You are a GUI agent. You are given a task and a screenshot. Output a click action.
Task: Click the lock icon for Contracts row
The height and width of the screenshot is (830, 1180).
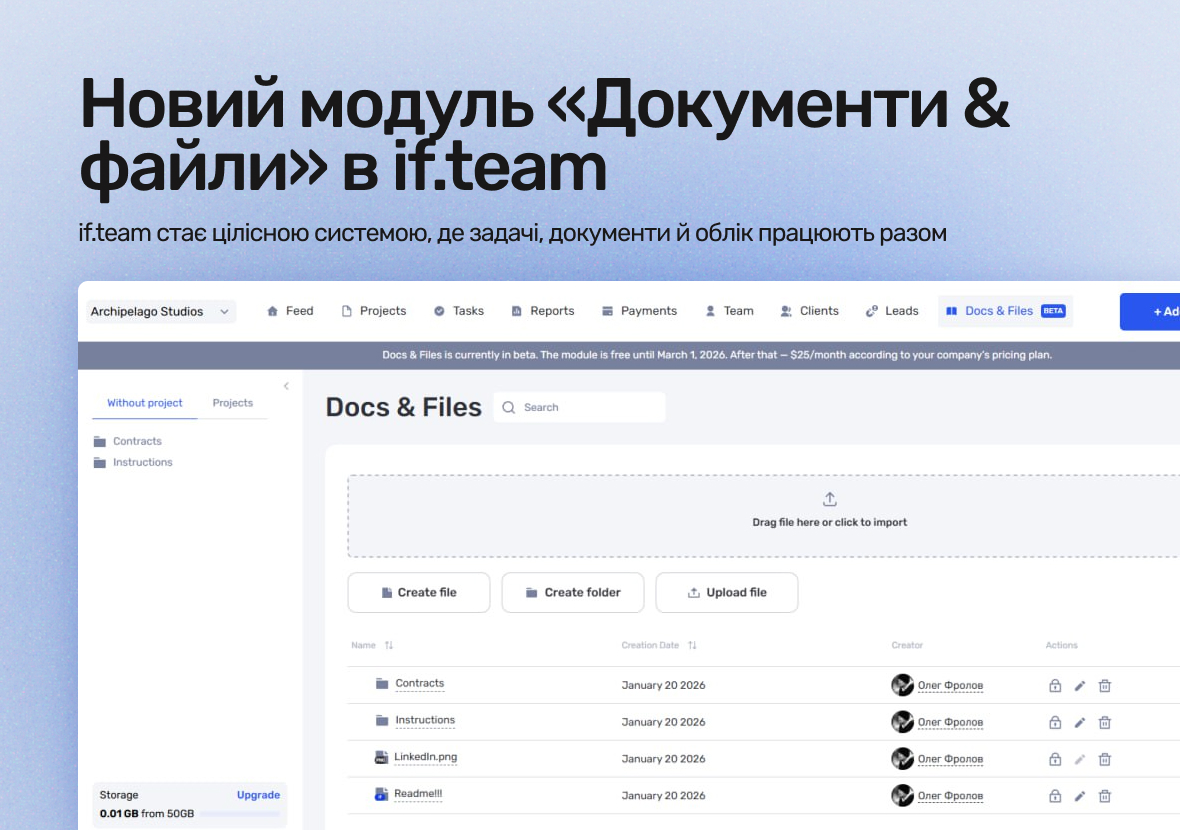coord(1055,686)
